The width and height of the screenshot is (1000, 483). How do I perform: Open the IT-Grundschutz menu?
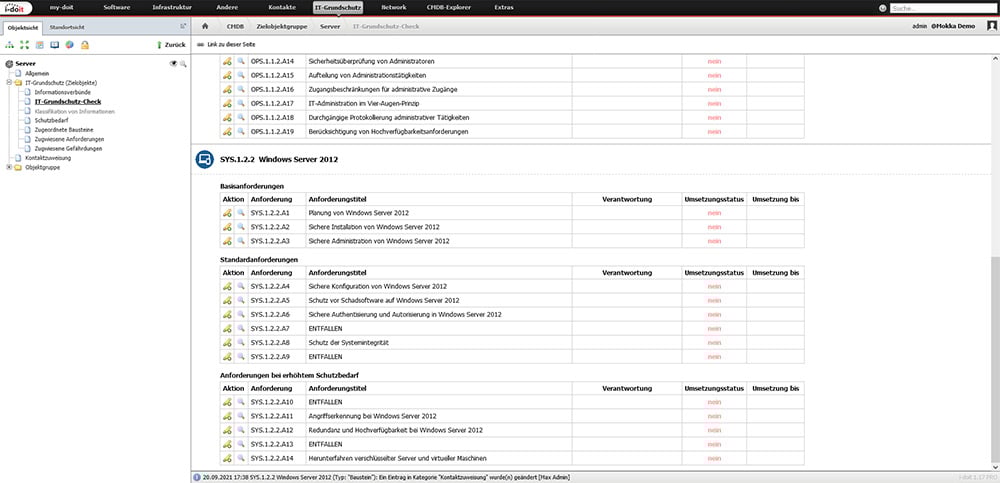[x=338, y=8]
